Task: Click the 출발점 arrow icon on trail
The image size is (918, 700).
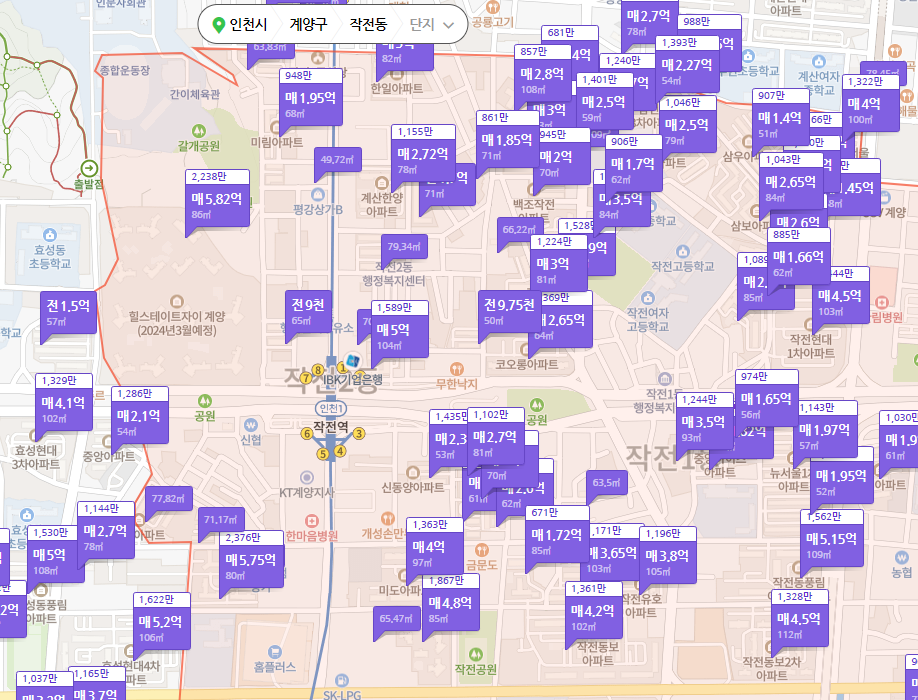Action: (89, 169)
